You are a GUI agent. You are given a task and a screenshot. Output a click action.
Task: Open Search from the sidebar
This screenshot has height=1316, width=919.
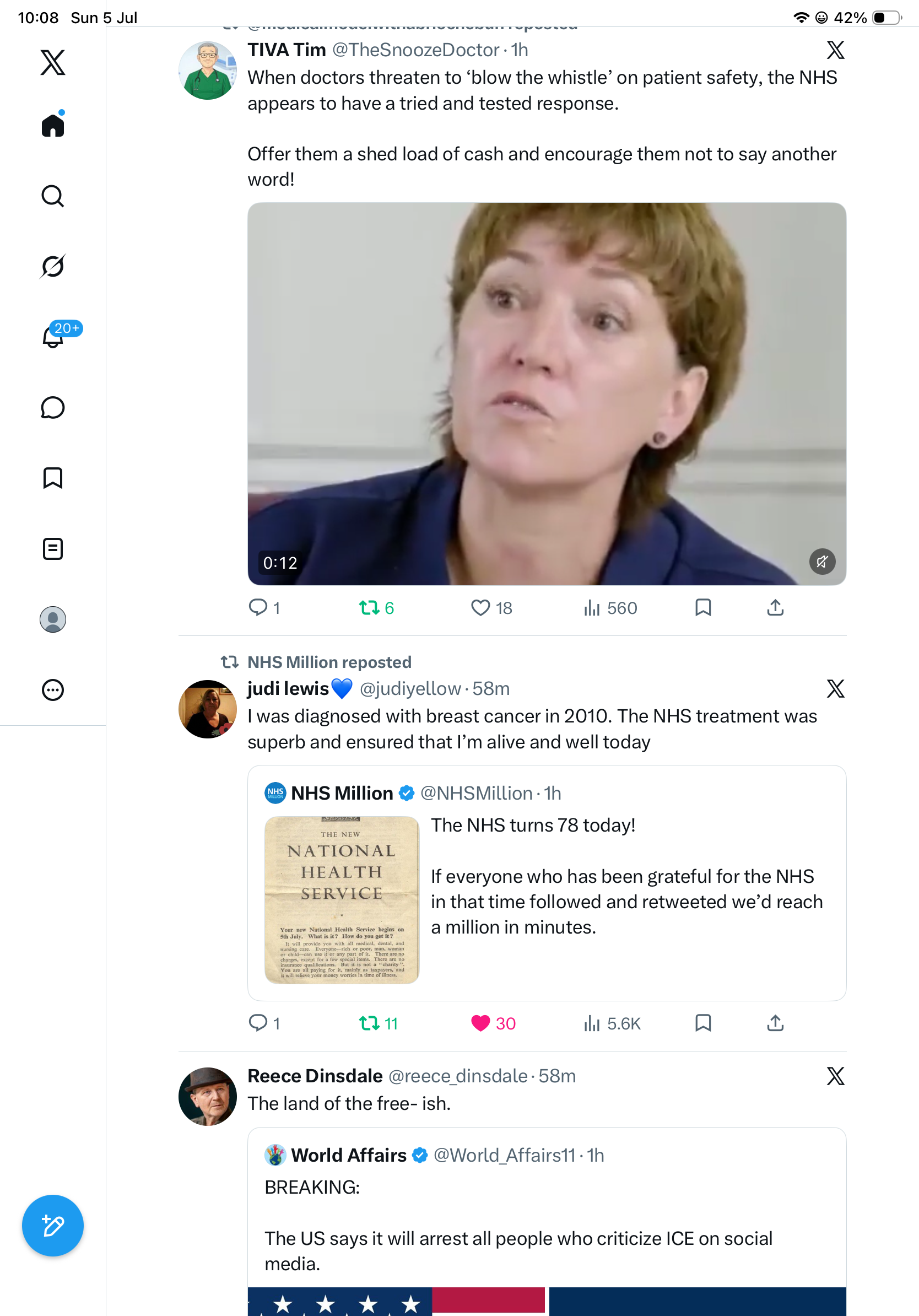[x=53, y=196]
